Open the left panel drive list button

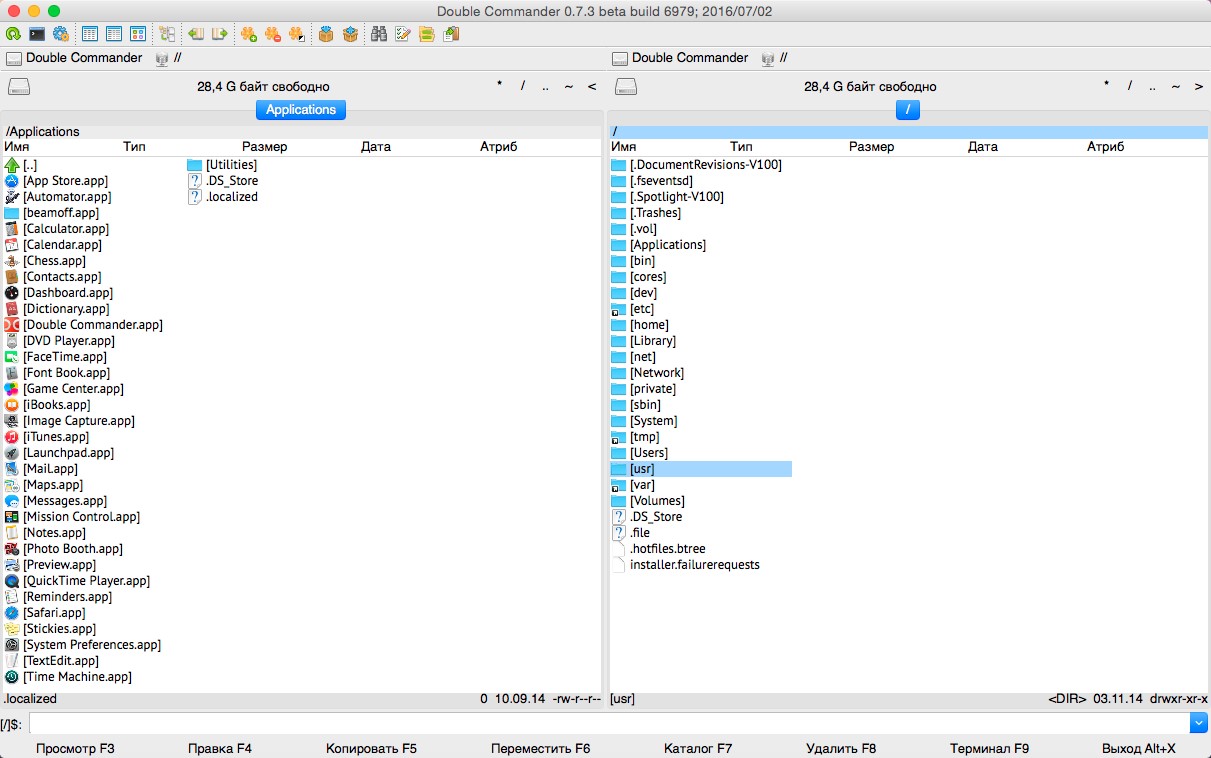(19, 86)
